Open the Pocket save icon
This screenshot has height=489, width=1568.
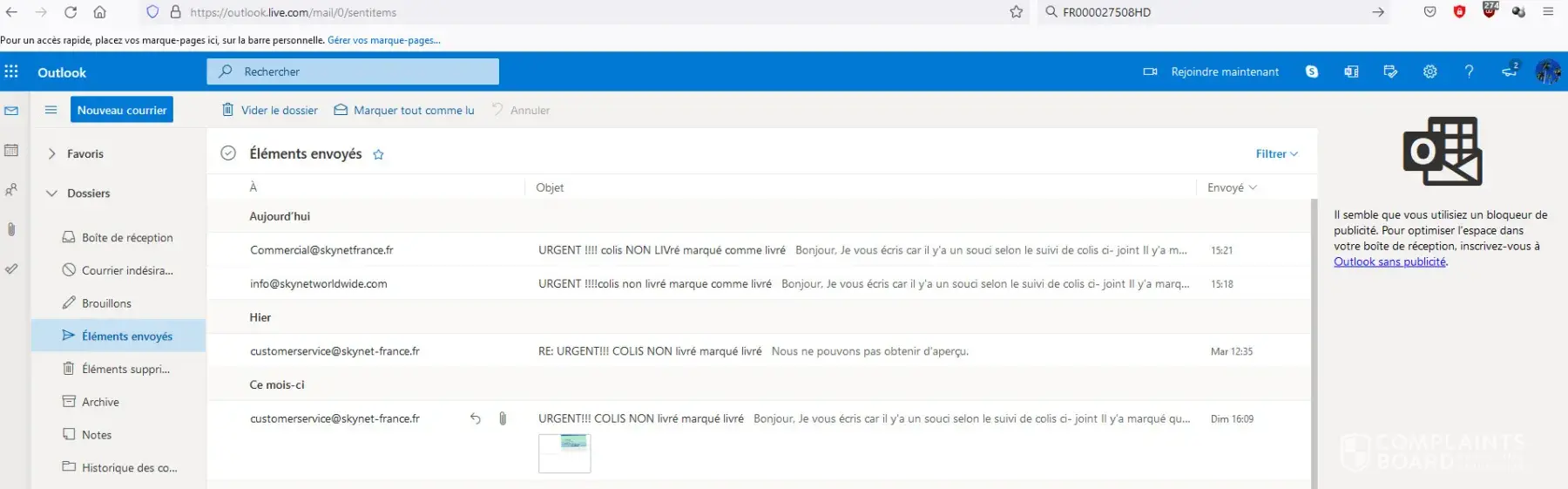click(x=1429, y=11)
